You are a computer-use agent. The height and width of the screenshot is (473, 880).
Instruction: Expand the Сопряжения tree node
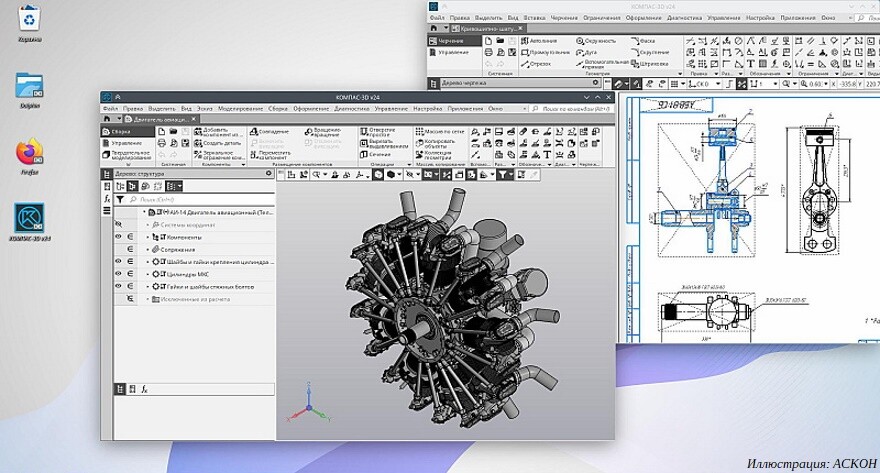tap(147, 250)
